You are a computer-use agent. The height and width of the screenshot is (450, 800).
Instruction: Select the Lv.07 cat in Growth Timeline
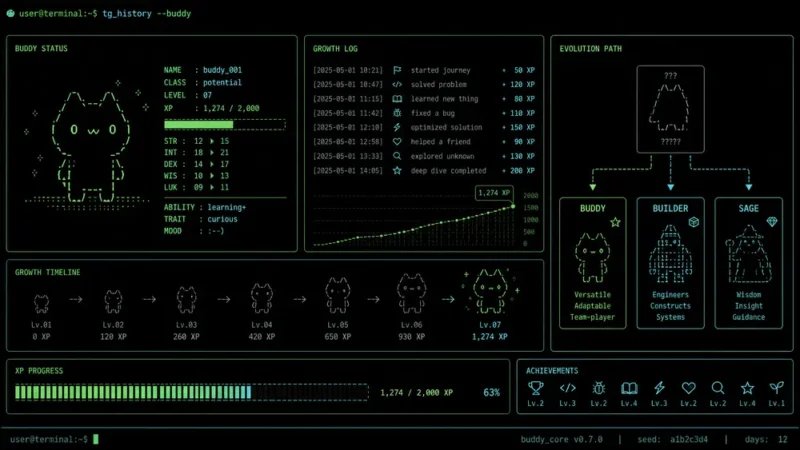[490, 291]
